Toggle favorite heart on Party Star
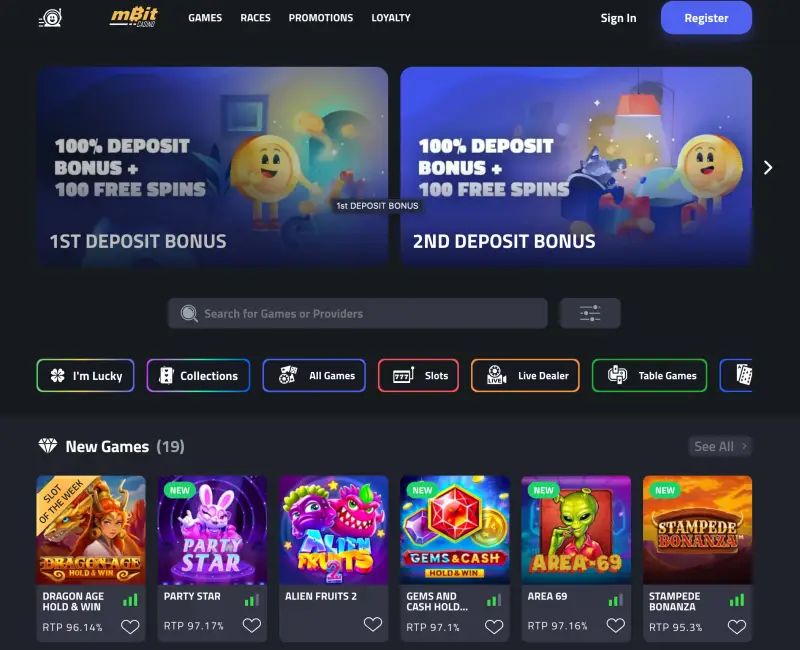 pos(252,625)
